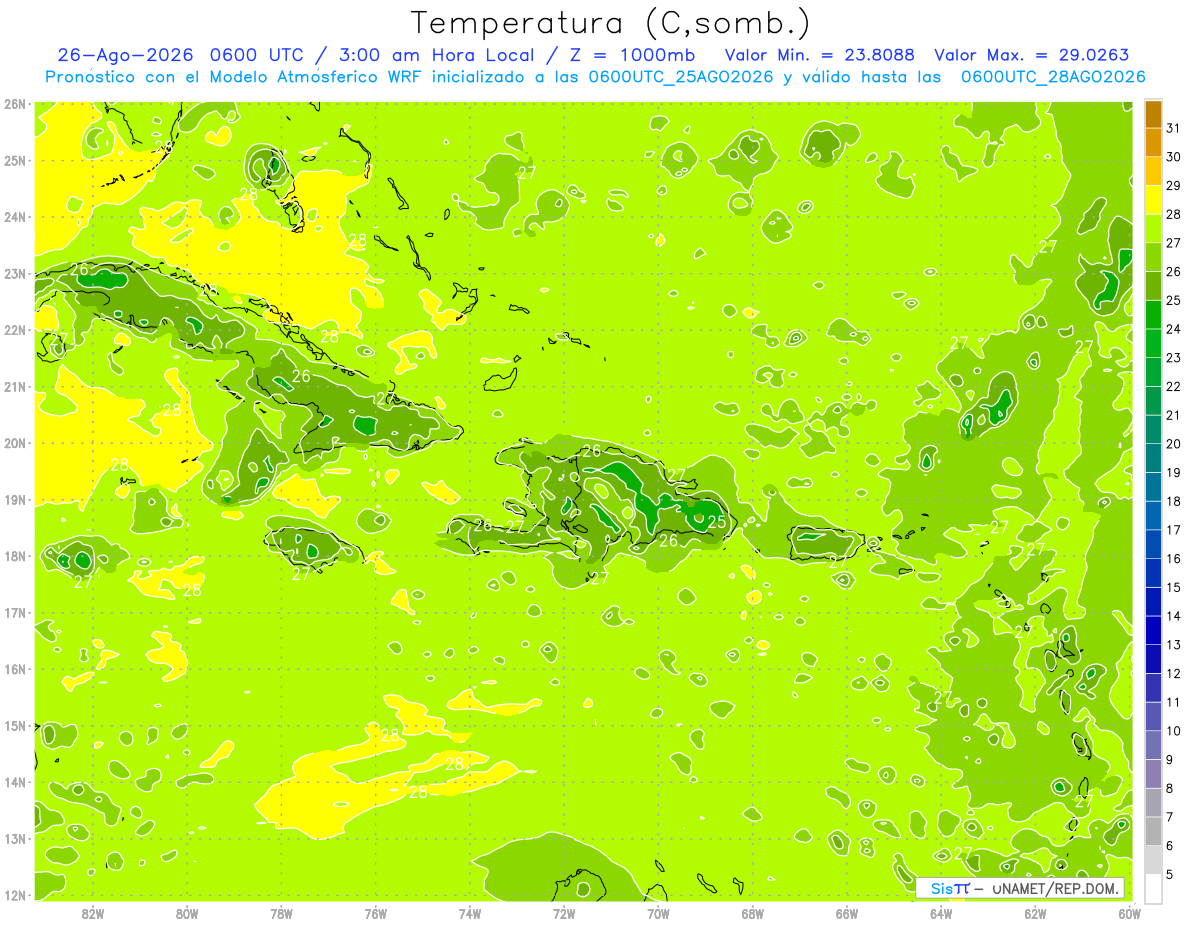1200x927 pixels.
Task: Pick the color bar swatch between 26 and 27
Action: 1153,257
